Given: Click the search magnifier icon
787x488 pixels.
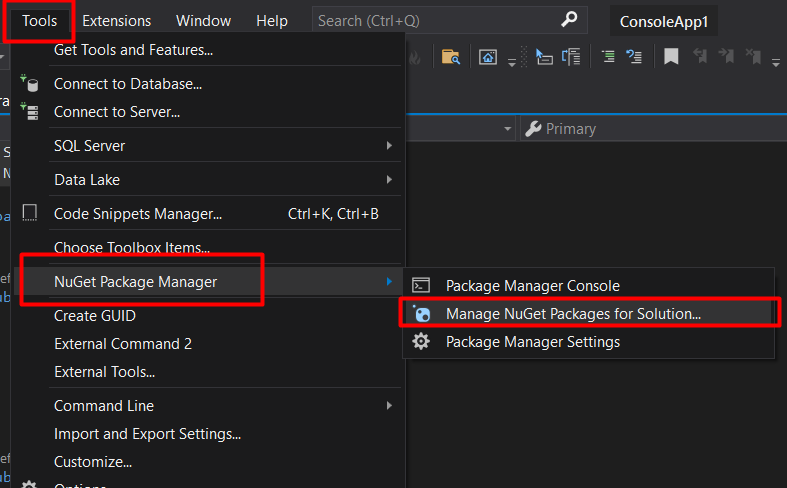Looking at the screenshot, I should pyautogui.click(x=569, y=20).
